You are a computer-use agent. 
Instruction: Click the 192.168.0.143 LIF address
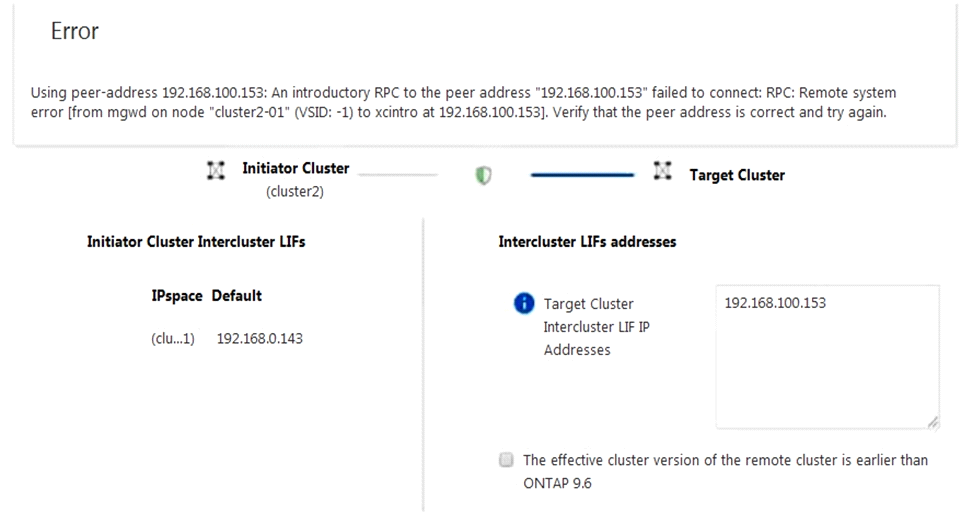pyautogui.click(x=259, y=338)
